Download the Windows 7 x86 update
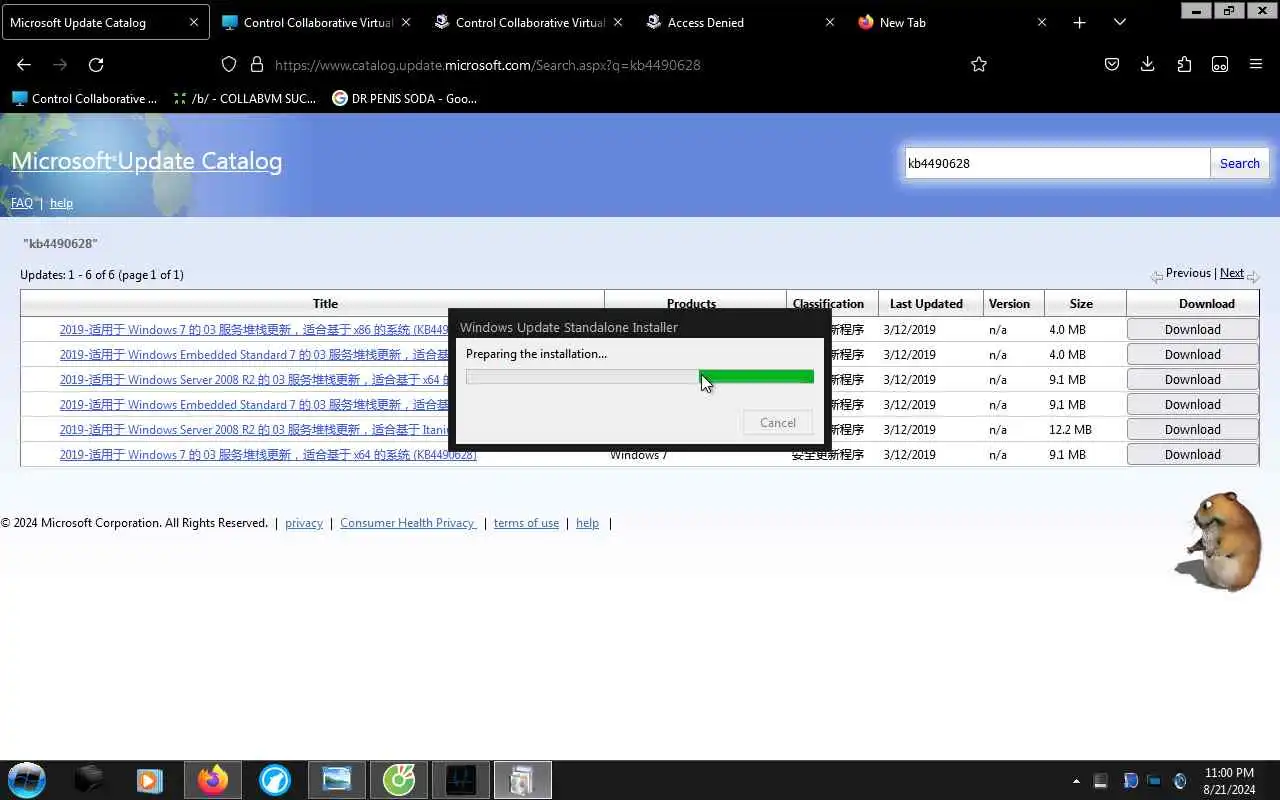 tap(1192, 329)
